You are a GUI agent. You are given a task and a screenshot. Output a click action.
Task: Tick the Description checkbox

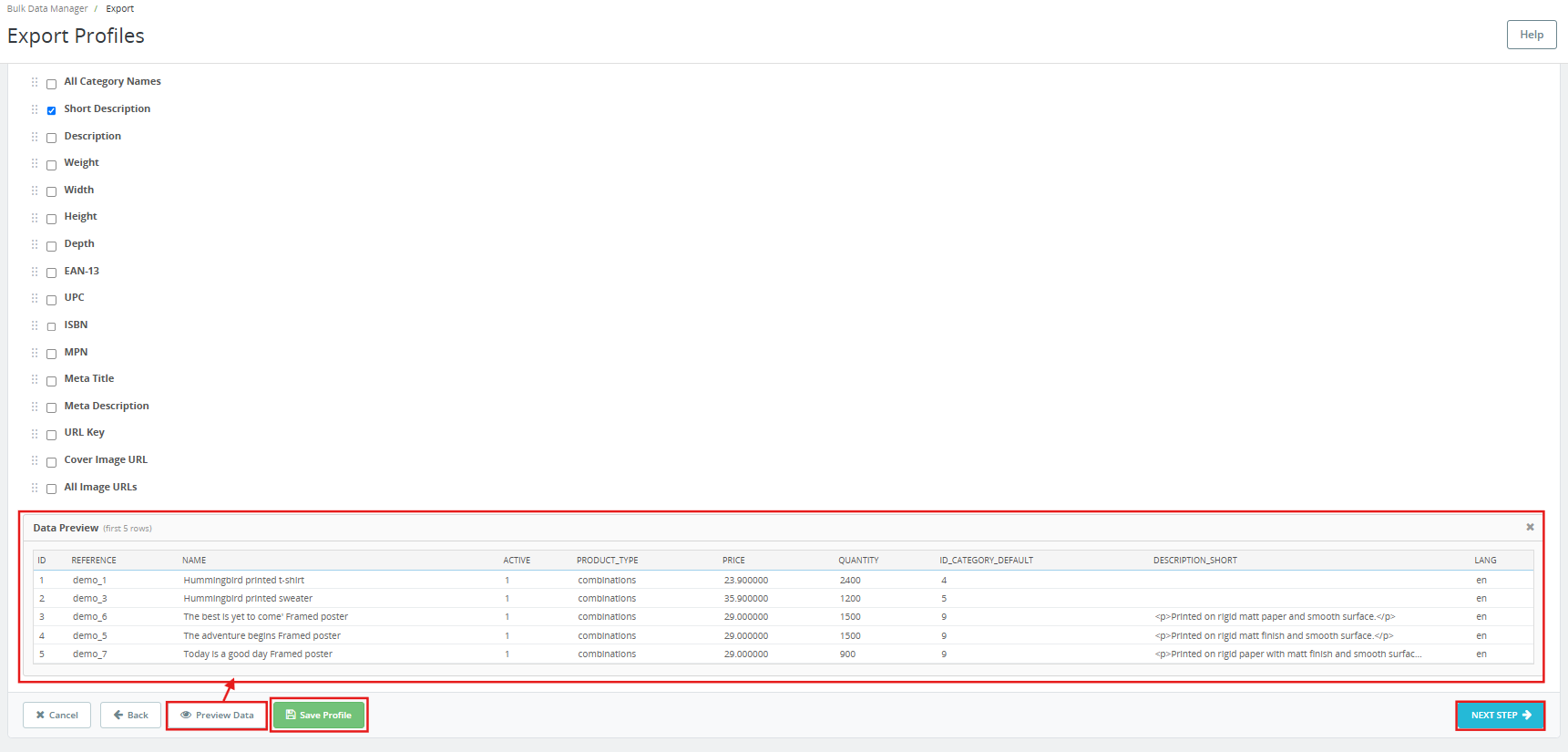52,138
